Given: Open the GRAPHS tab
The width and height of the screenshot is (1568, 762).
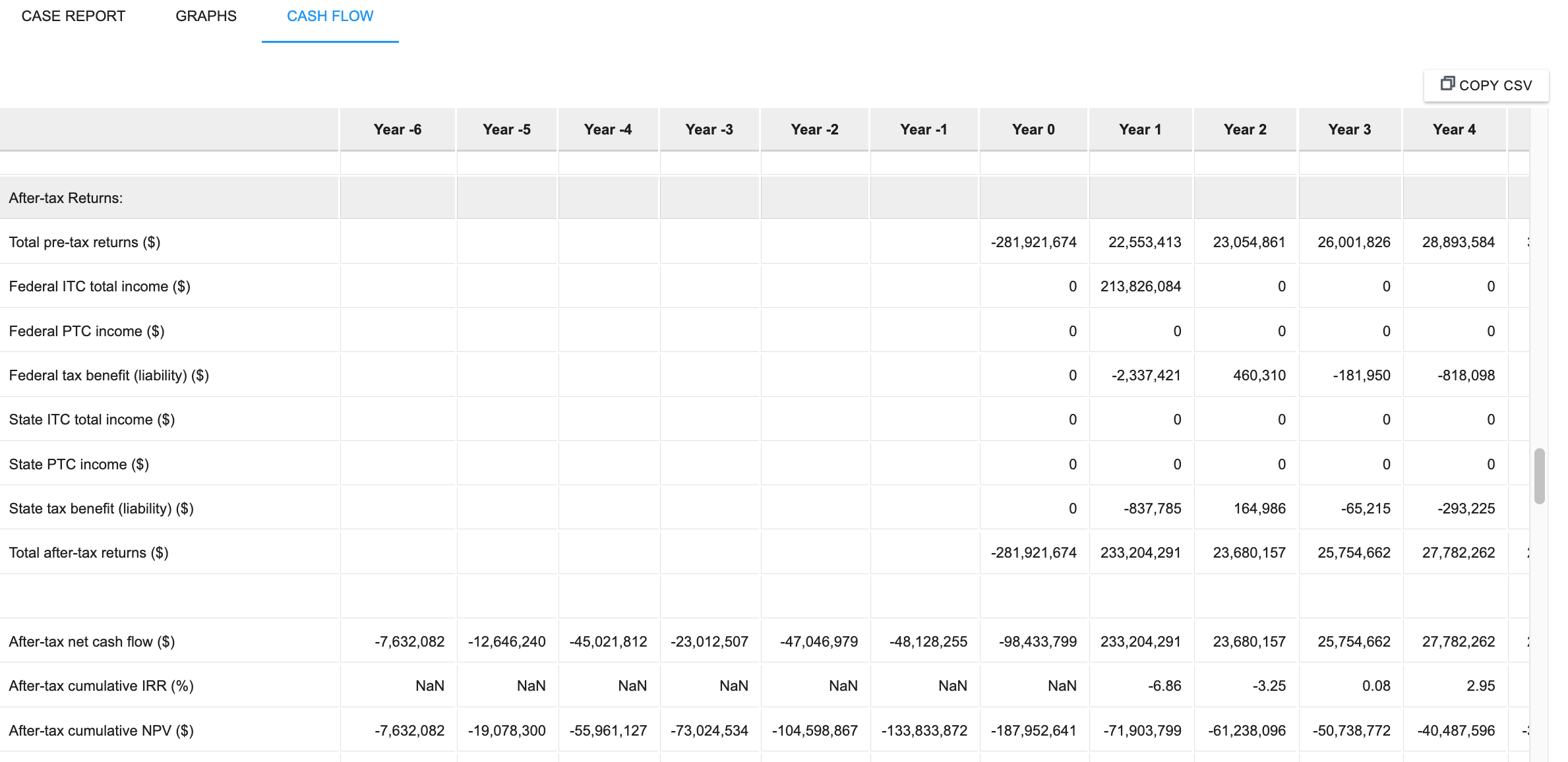Looking at the screenshot, I should (206, 16).
